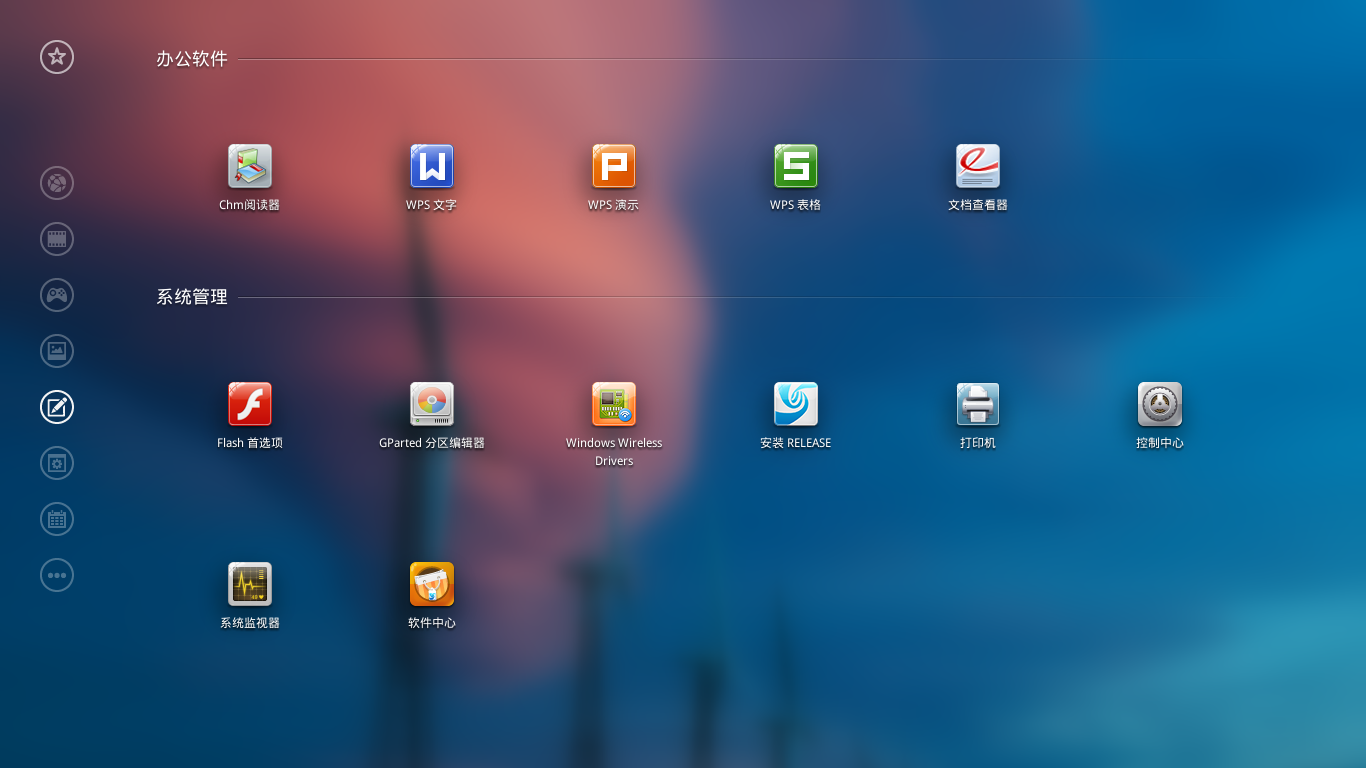Open WPS 文字 word processor

pyautogui.click(x=432, y=178)
